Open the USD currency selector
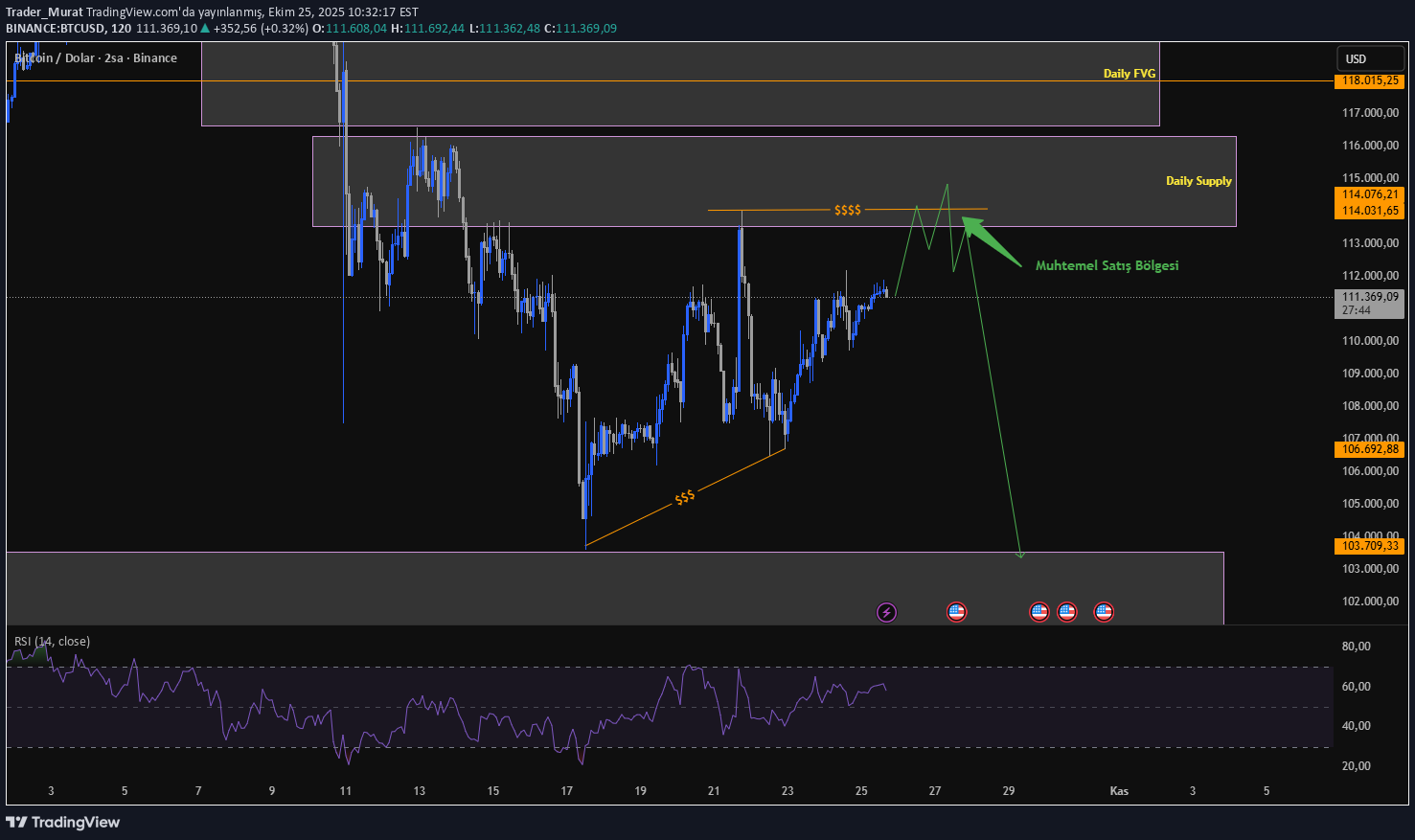The height and width of the screenshot is (840, 1415). [1371, 58]
